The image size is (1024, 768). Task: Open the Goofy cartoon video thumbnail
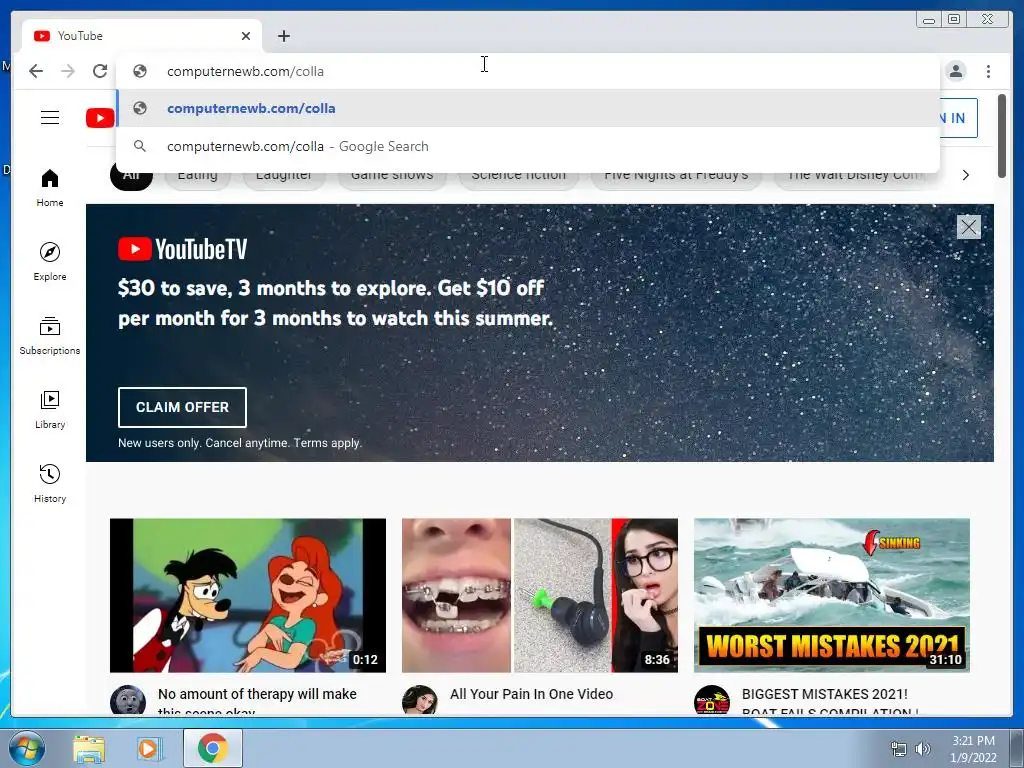coord(248,595)
